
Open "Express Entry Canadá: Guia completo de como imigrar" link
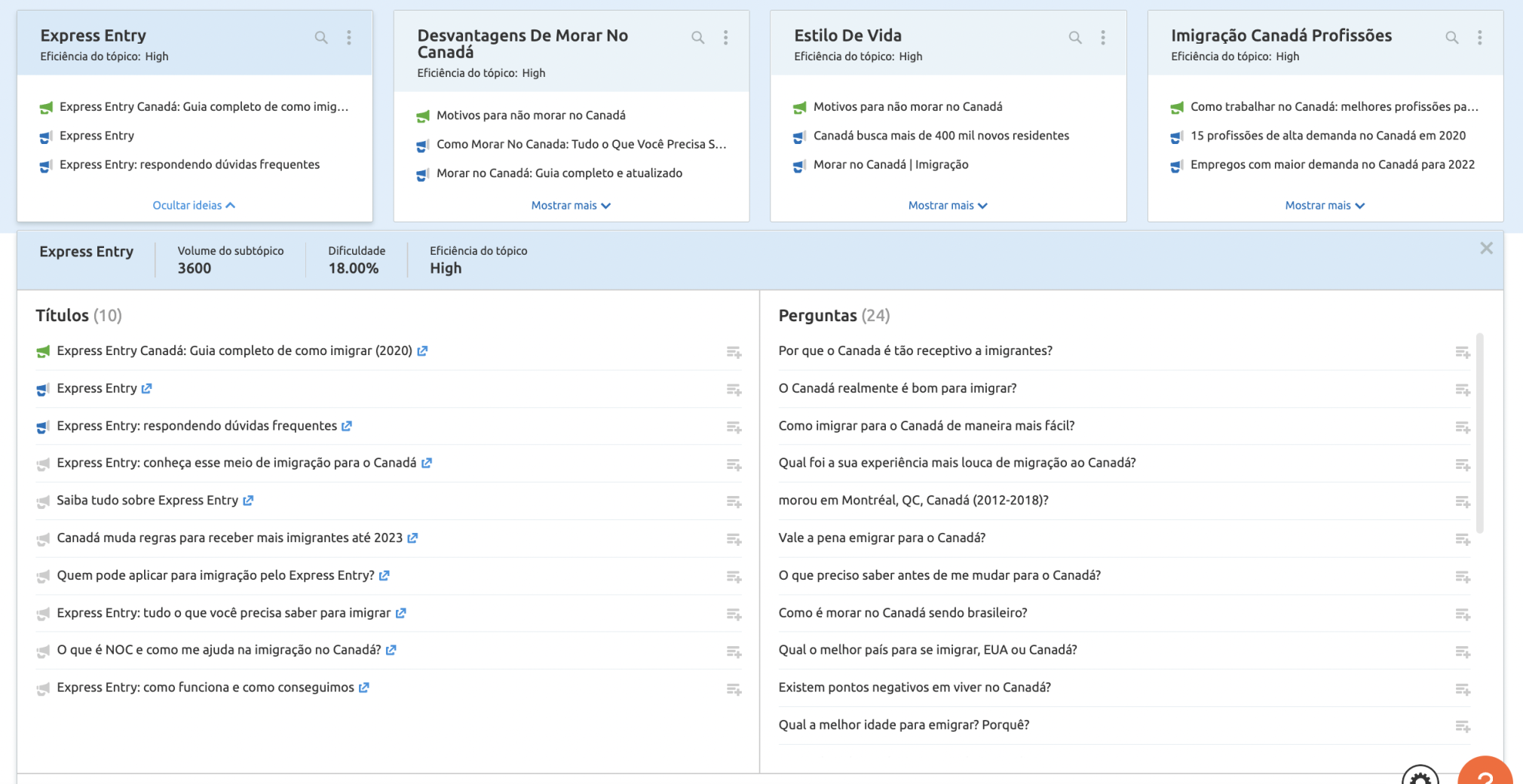click(422, 351)
